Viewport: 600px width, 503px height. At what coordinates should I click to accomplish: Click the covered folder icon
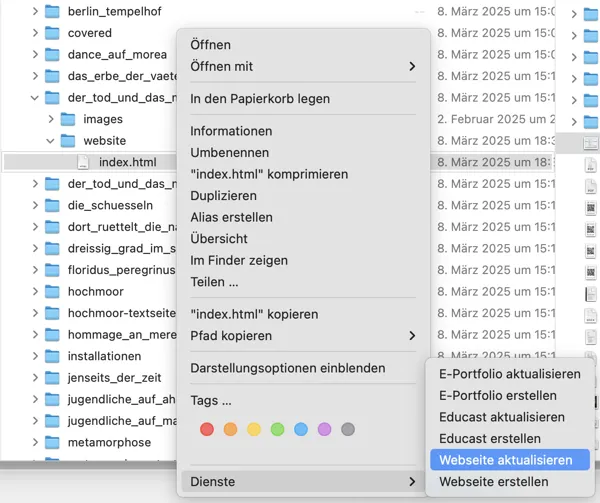[x=52, y=33]
